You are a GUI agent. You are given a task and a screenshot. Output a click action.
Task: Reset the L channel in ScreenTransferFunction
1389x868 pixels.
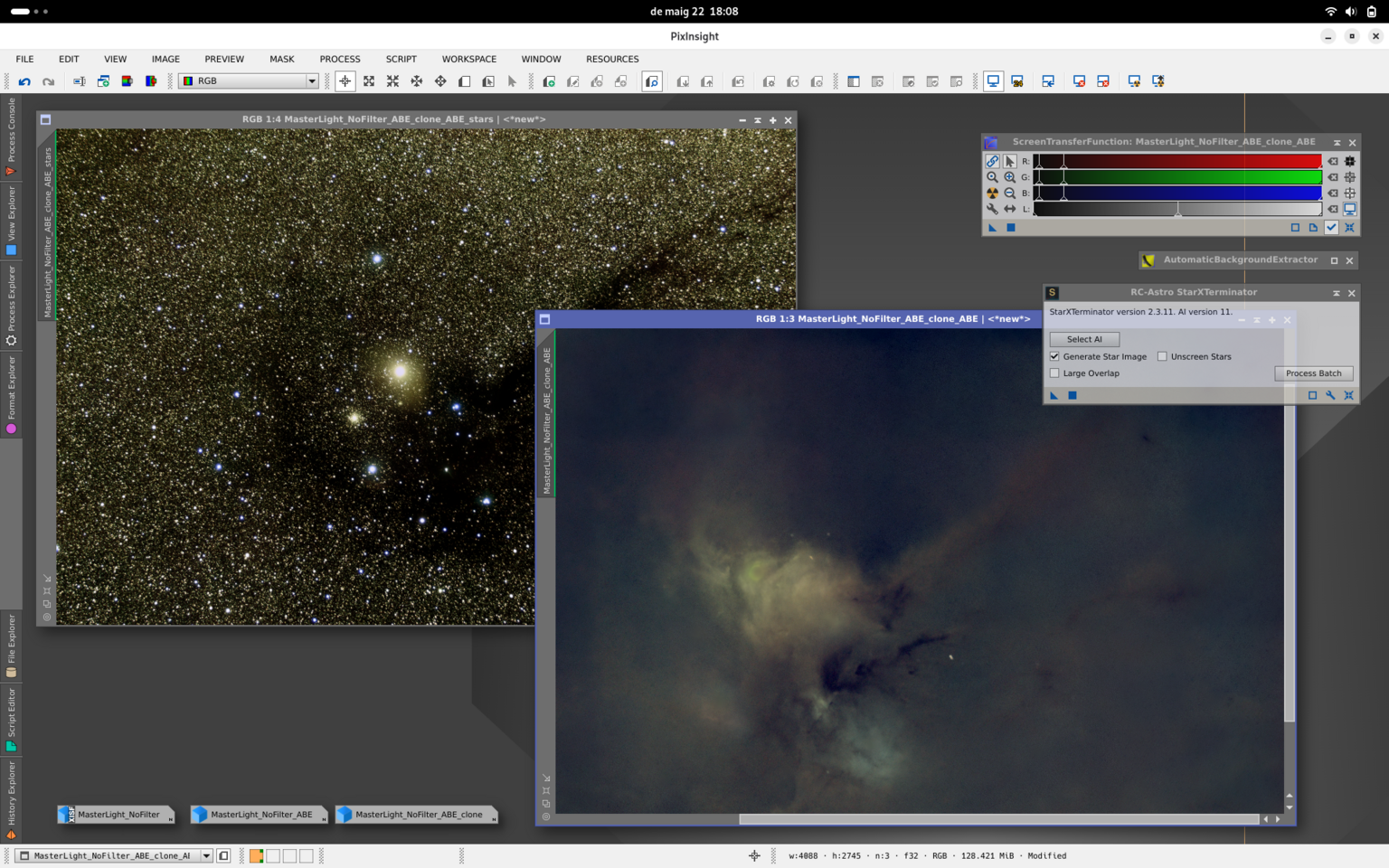[1333, 209]
